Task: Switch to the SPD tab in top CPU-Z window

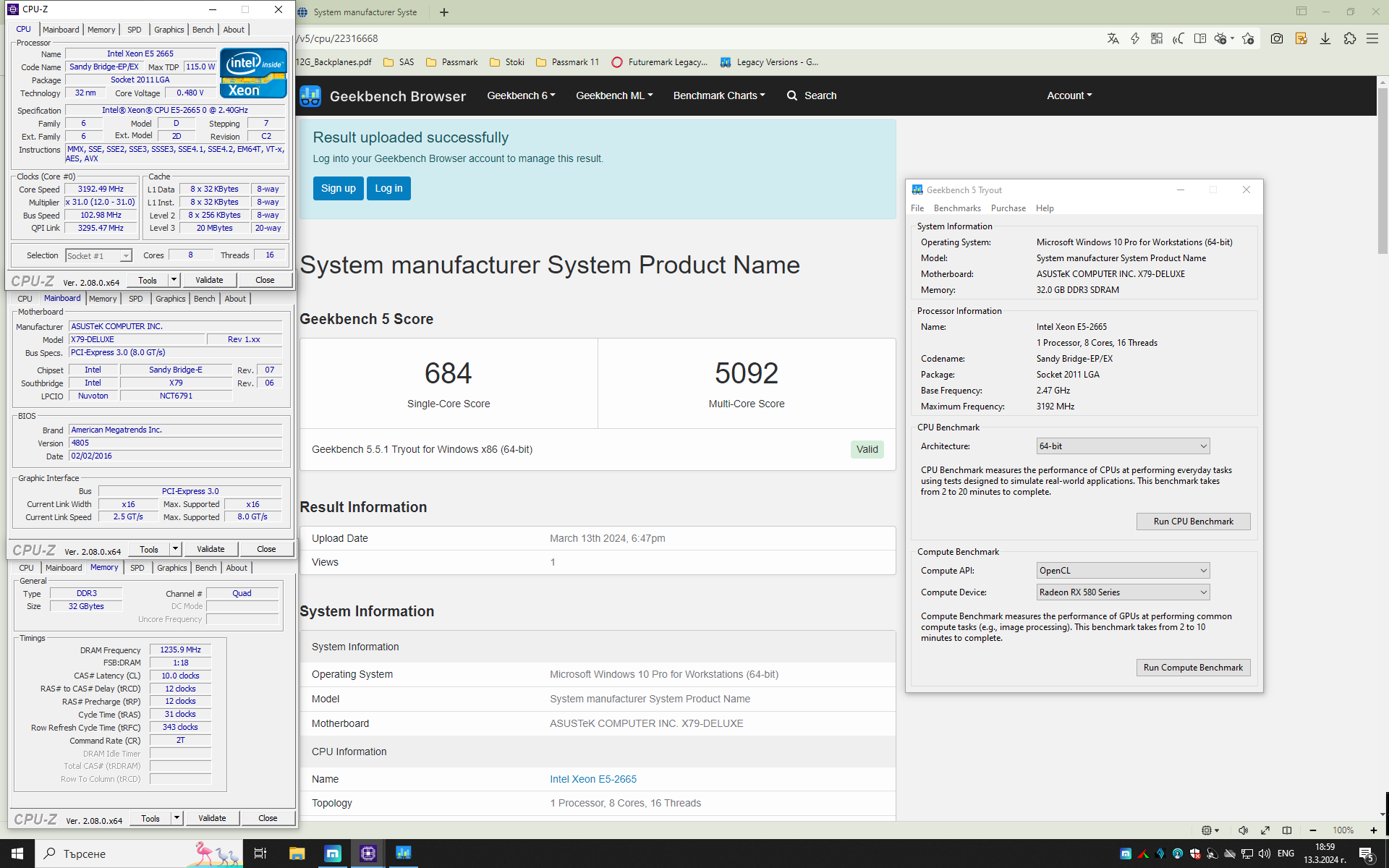Action: point(135,30)
